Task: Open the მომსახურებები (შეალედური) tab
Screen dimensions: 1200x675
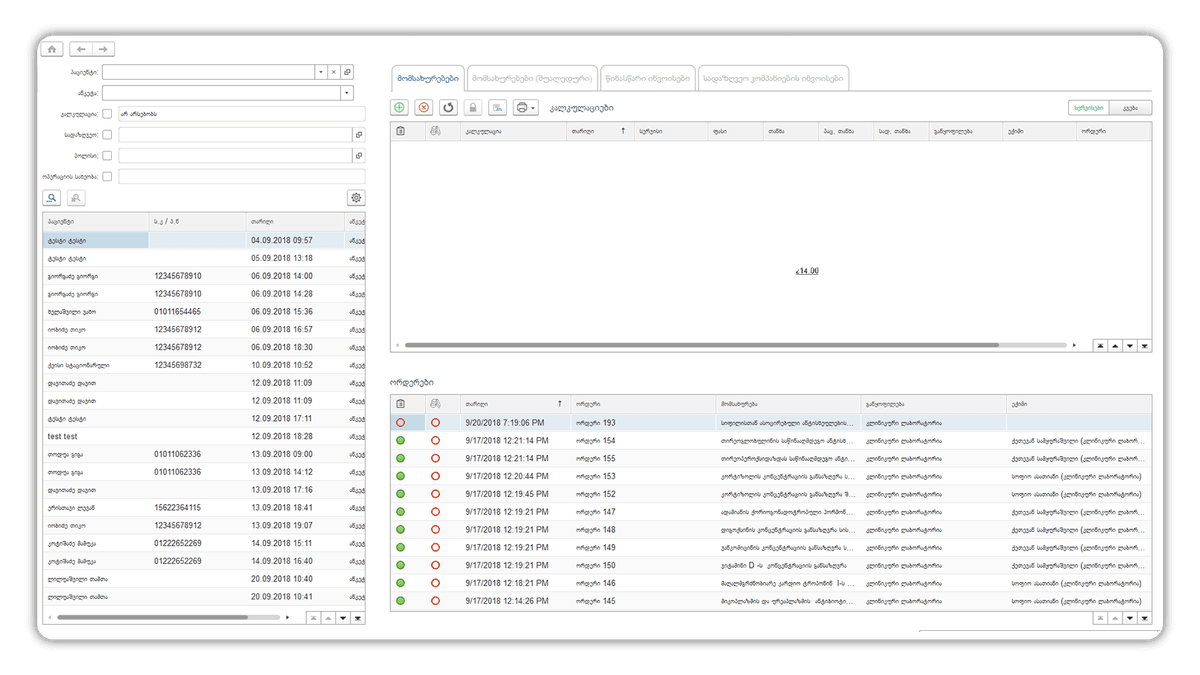Action: click(x=533, y=78)
